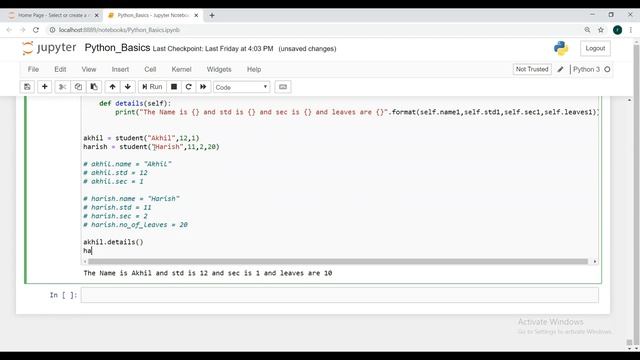Click the empty In [ ] code cell
Viewport: 640px width, 360px height.
340,295
